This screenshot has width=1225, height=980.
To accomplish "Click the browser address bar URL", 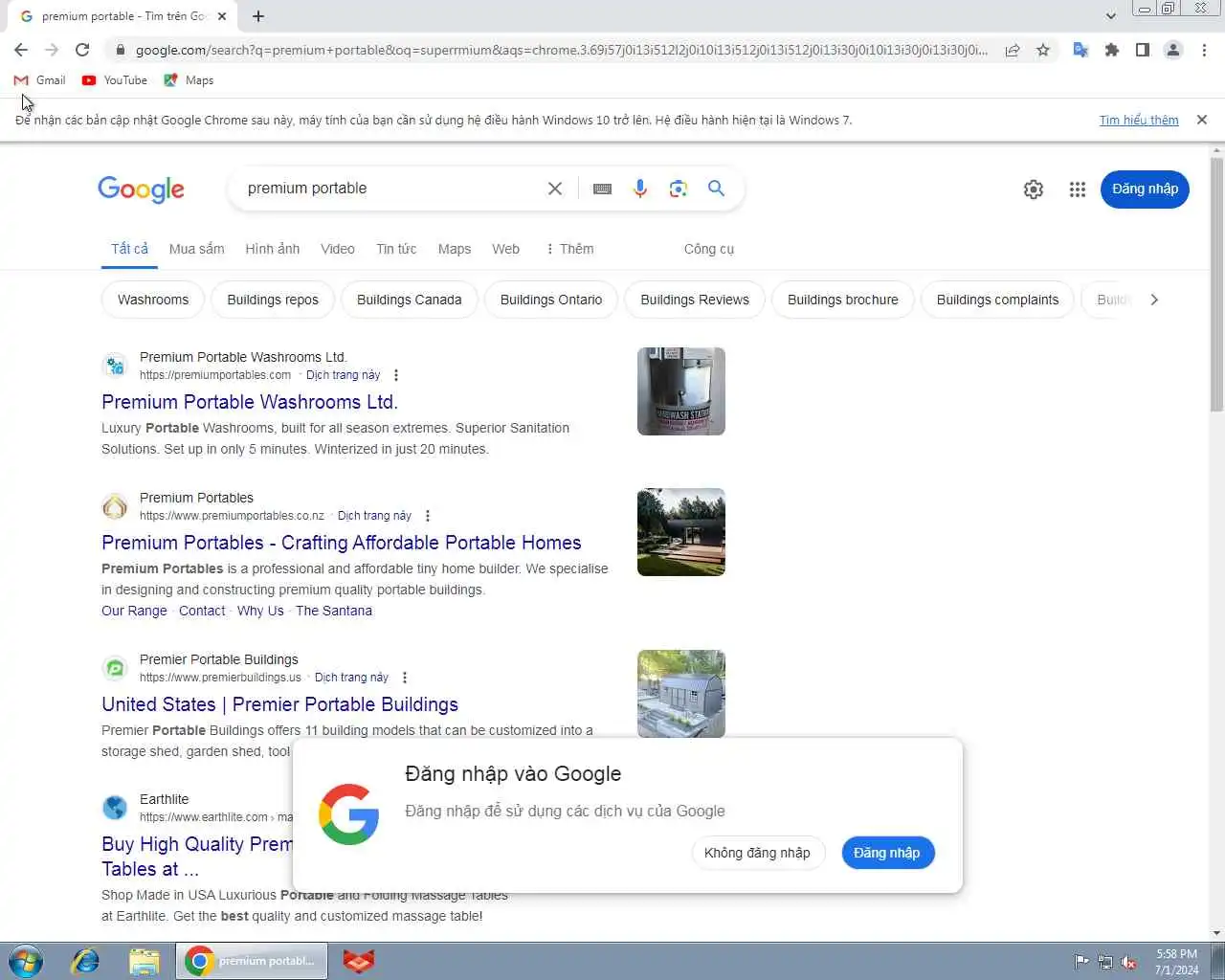I will click(x=561, y=50).
